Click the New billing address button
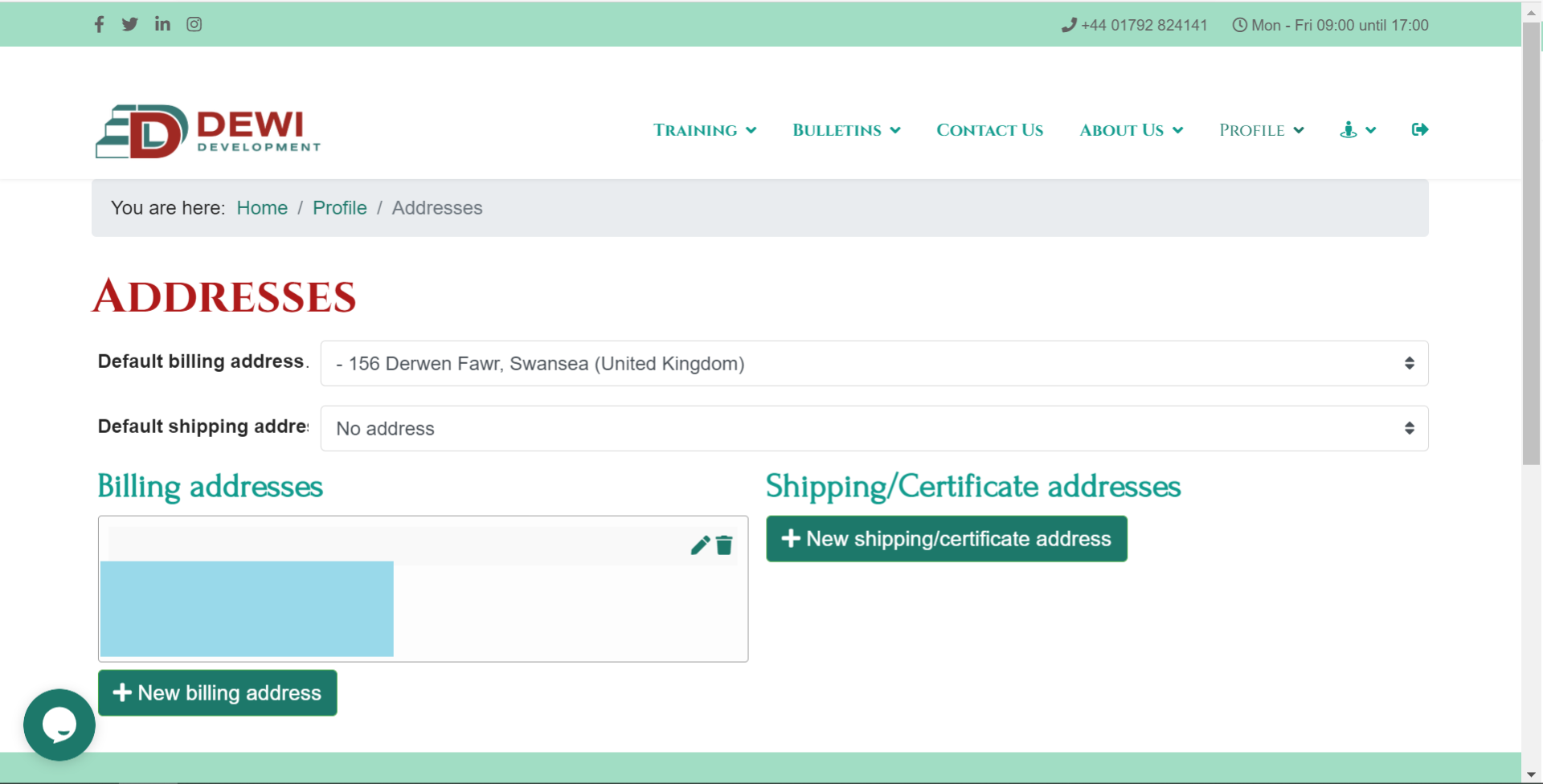This screenshot has height=784, width=1543. point(217,692)
